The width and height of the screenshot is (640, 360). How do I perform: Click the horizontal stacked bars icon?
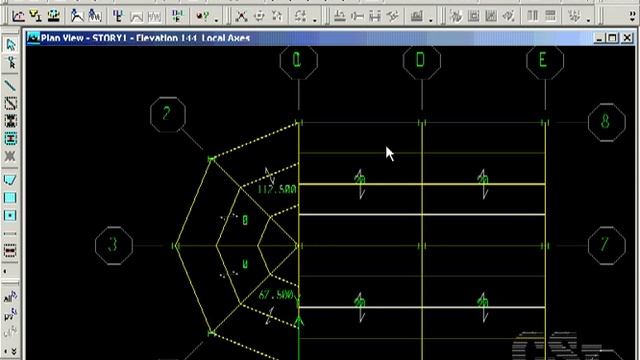550,16
